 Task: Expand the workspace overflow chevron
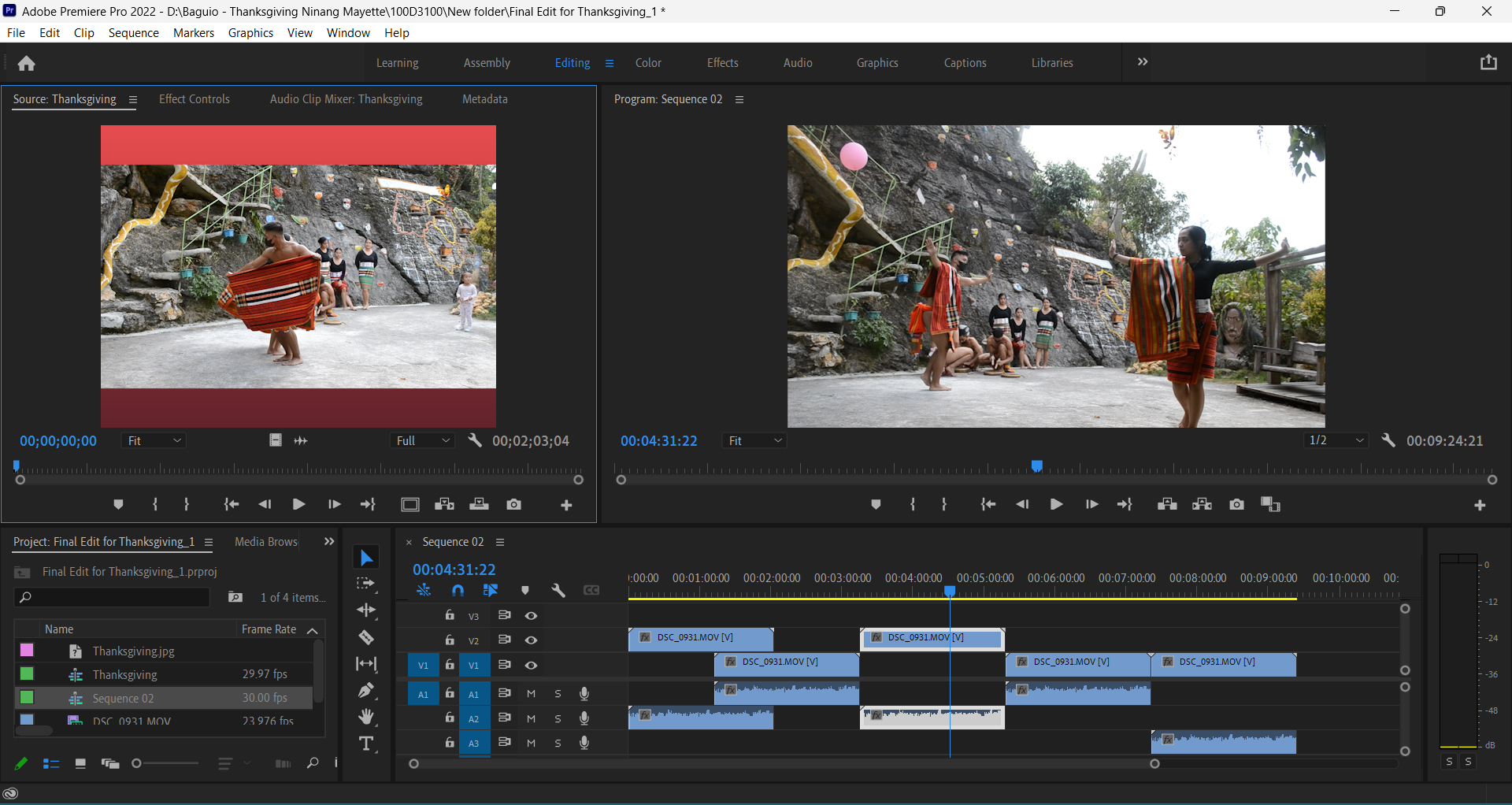tap(1143, 62)
